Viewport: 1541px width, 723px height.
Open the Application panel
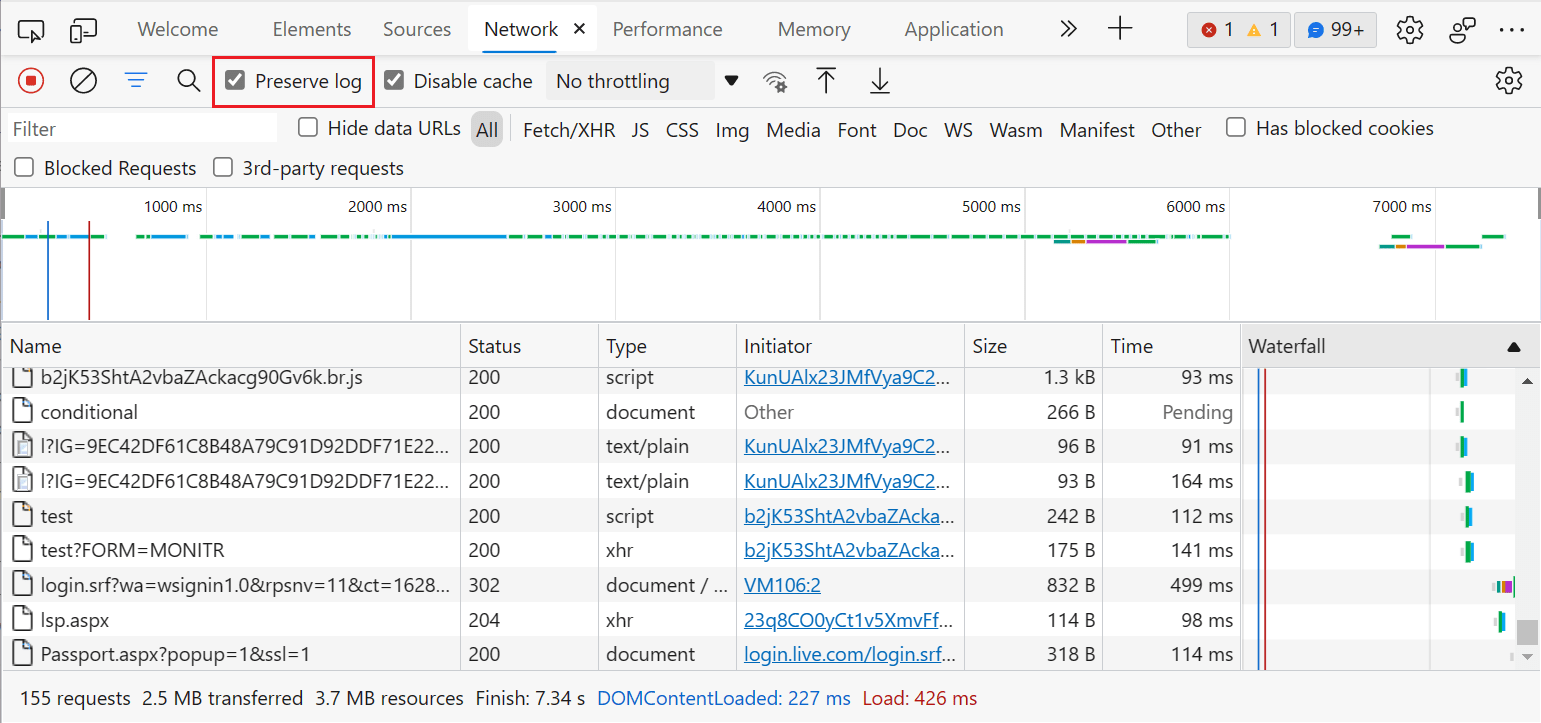(x=952, y=29)
